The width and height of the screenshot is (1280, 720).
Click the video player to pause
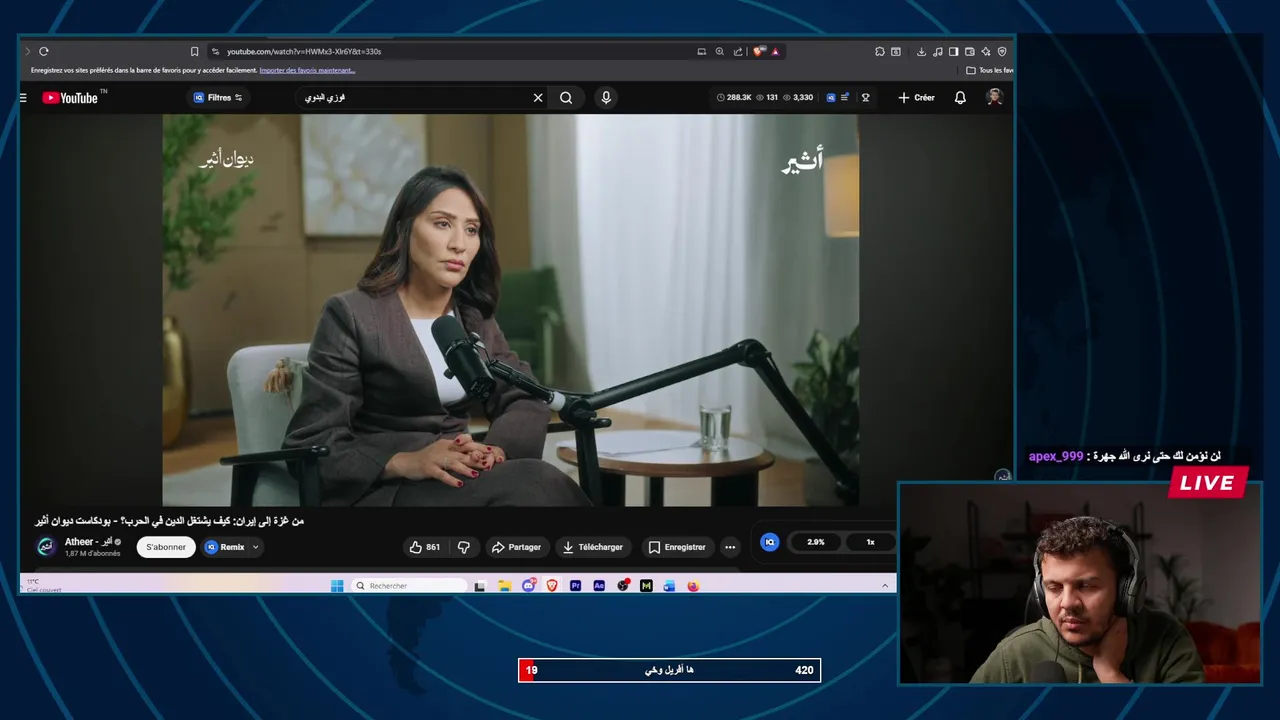[510, 310]
